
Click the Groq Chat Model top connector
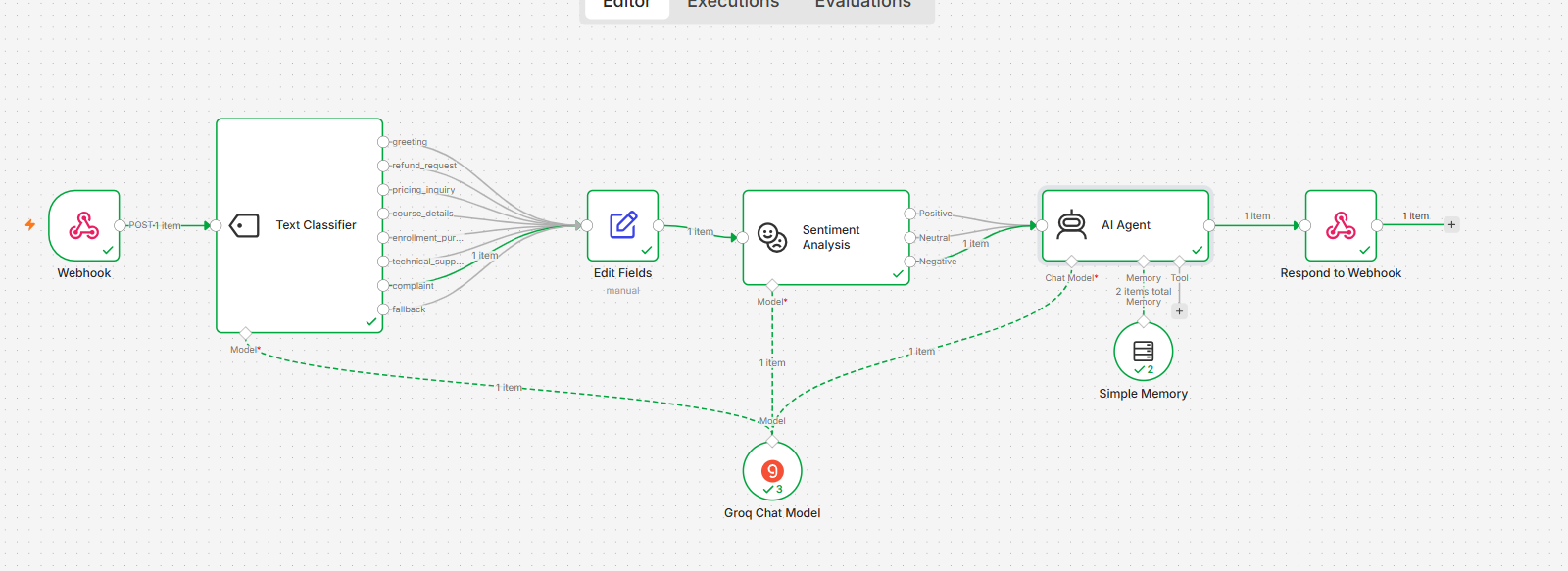click(x=772, y=442)
